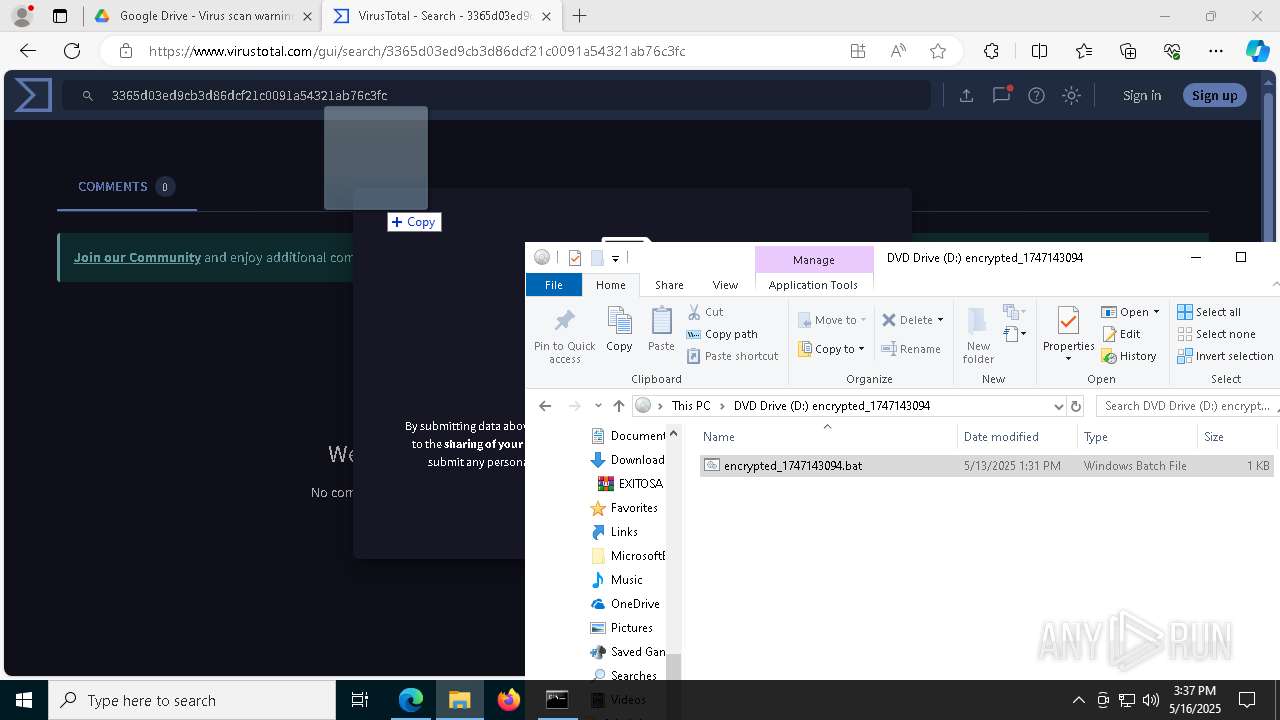Image resolution: width=1280 pixels, height=720 pixels.
Task: Select encrypted_1747143094.bat file
Action: coord(987,466)
